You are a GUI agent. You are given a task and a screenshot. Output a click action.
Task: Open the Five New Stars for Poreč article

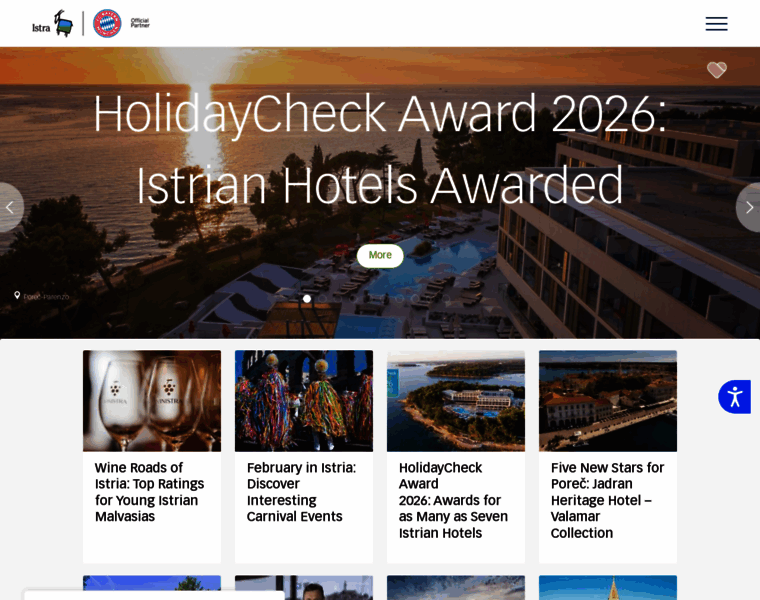[x=607, y=500]
